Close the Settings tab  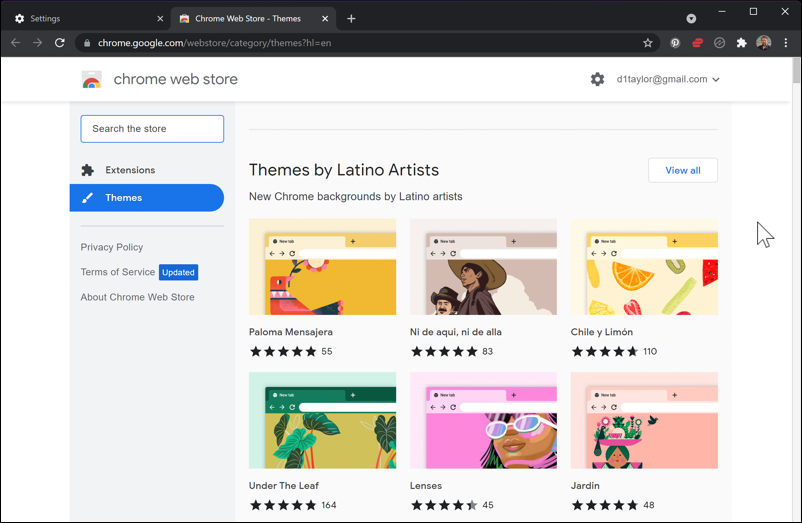coord(160,19)
